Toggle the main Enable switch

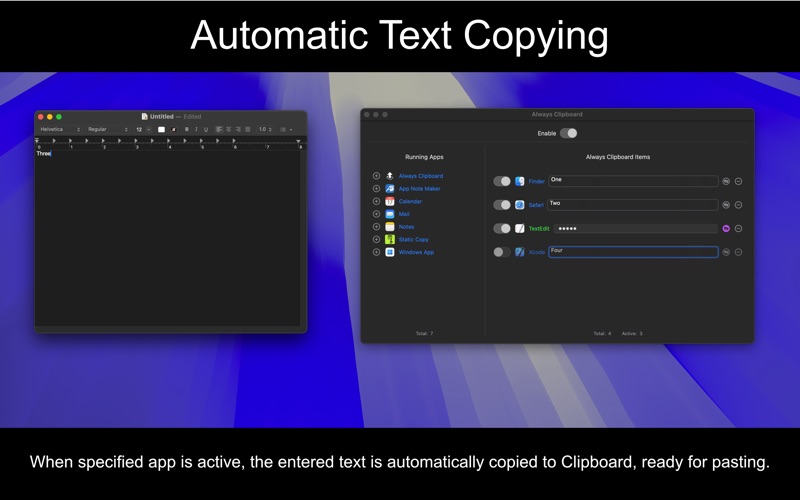(568, 133)
